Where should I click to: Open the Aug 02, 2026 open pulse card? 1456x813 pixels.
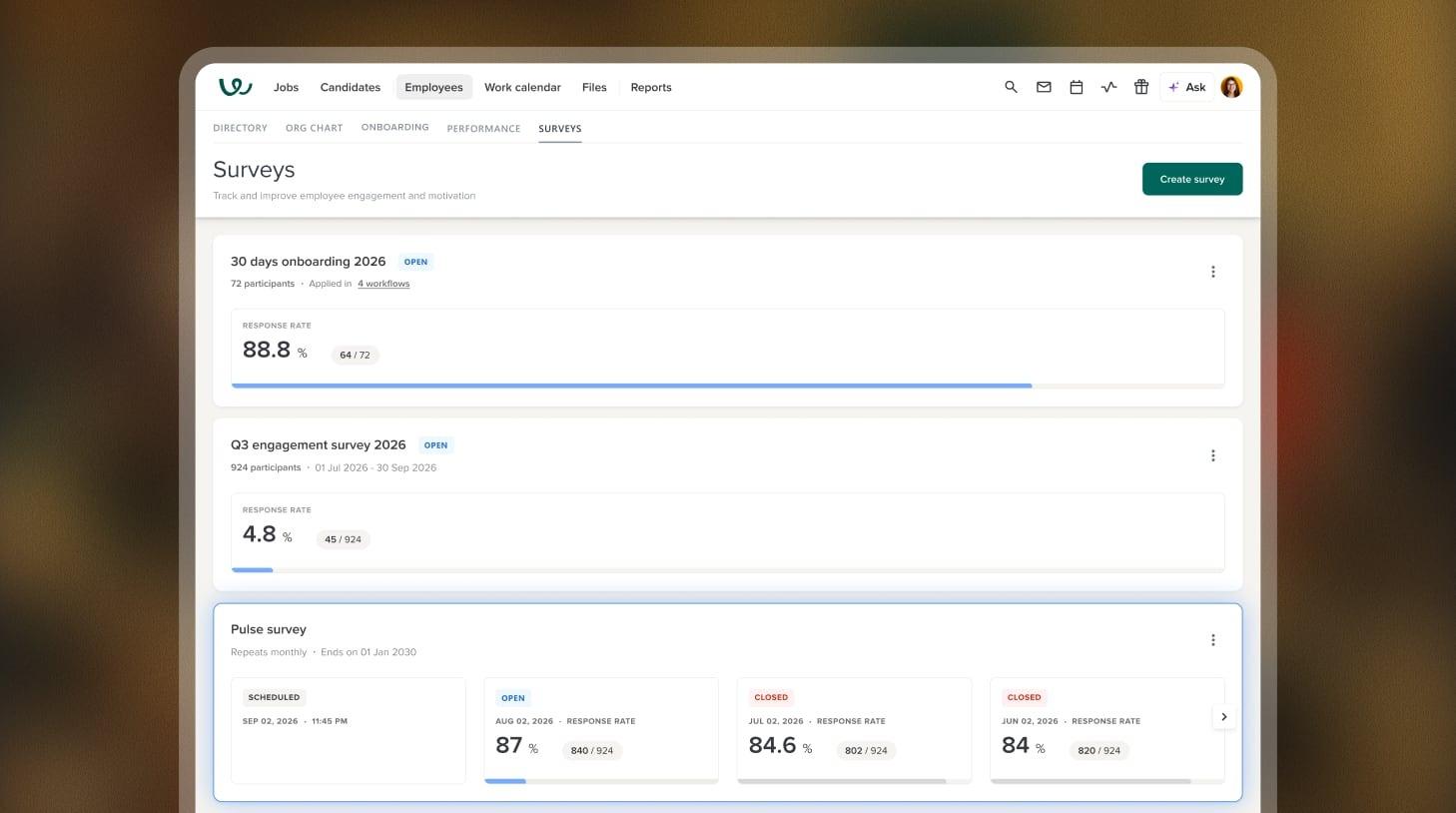pyautogui.click(x=601, y=731)
